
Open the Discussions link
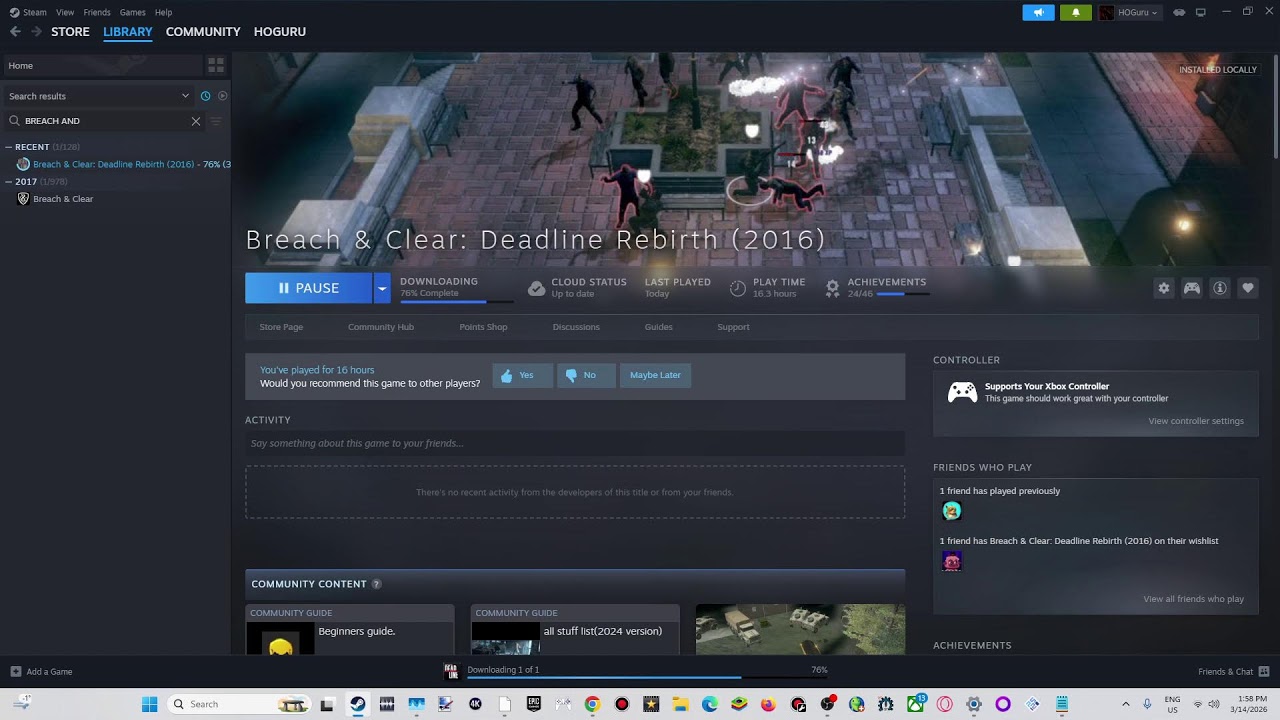click(576, 327)
